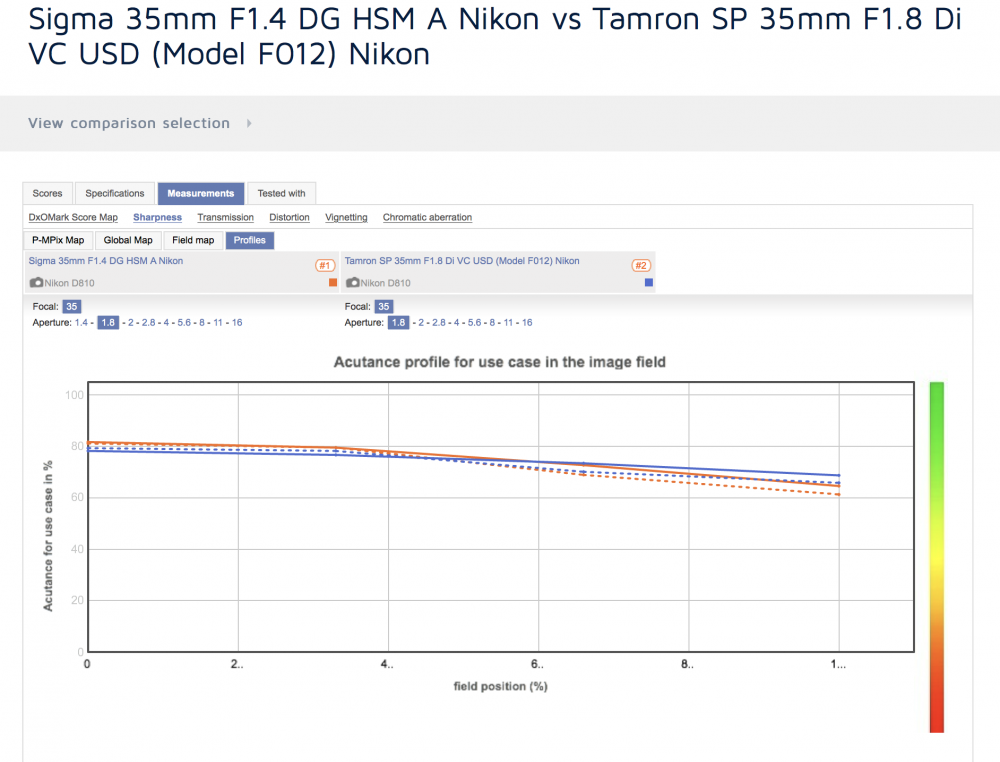
Task: Select aperture 1.4 for the Sigma lens
Action: point(81,323)
